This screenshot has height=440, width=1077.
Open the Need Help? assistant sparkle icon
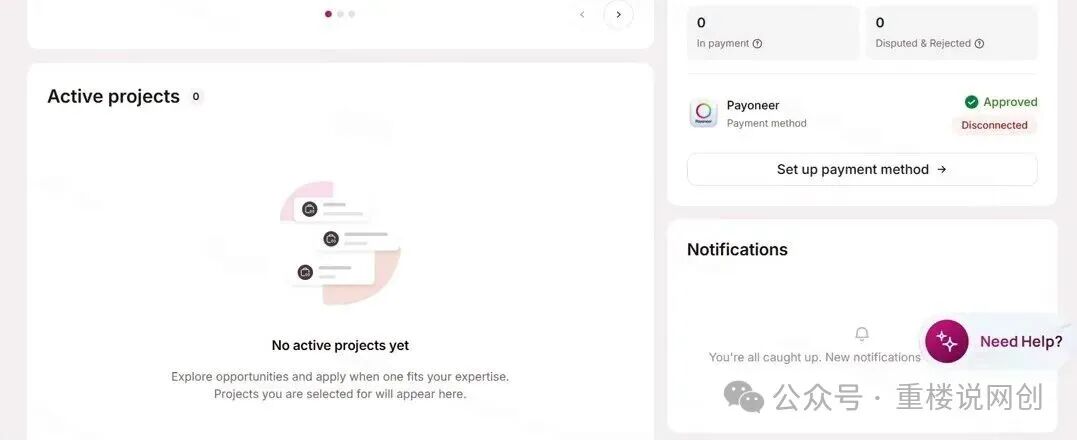(946, 341)
